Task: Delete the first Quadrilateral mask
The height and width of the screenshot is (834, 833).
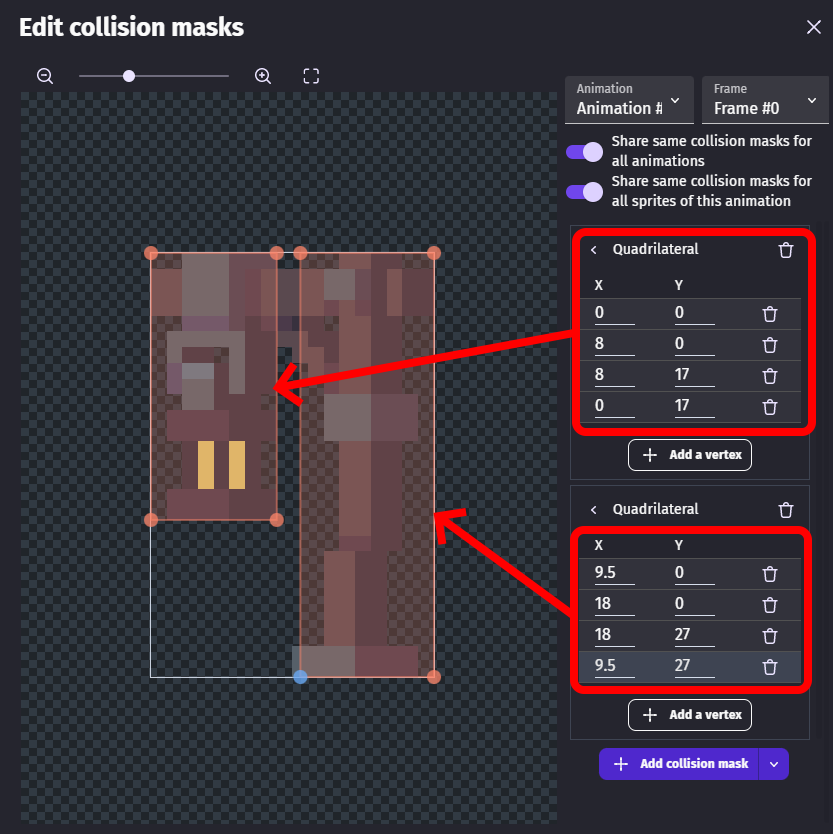Action: [786, 250]
